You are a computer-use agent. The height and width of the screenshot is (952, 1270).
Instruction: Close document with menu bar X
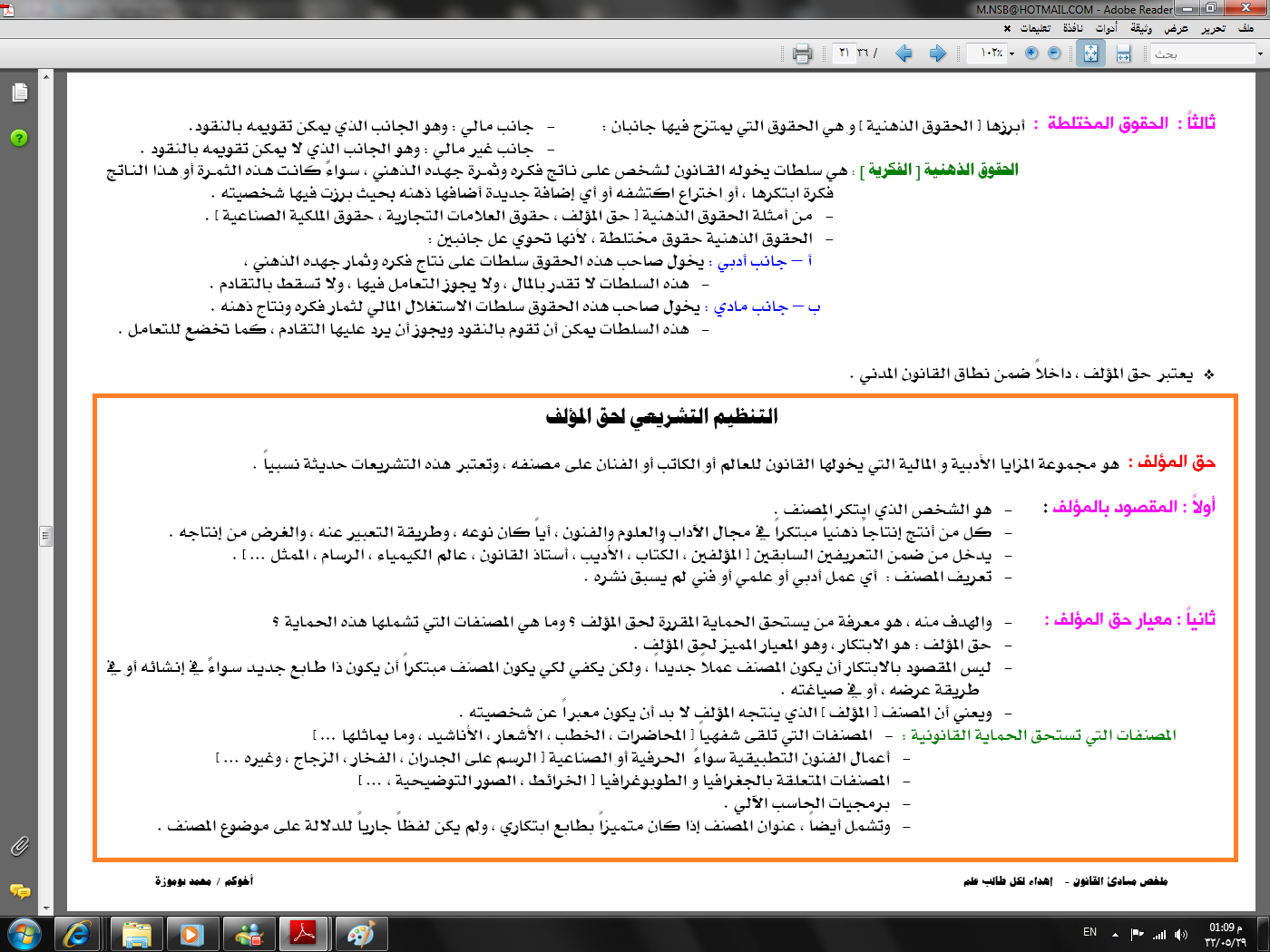click(x=1007, y=28)
